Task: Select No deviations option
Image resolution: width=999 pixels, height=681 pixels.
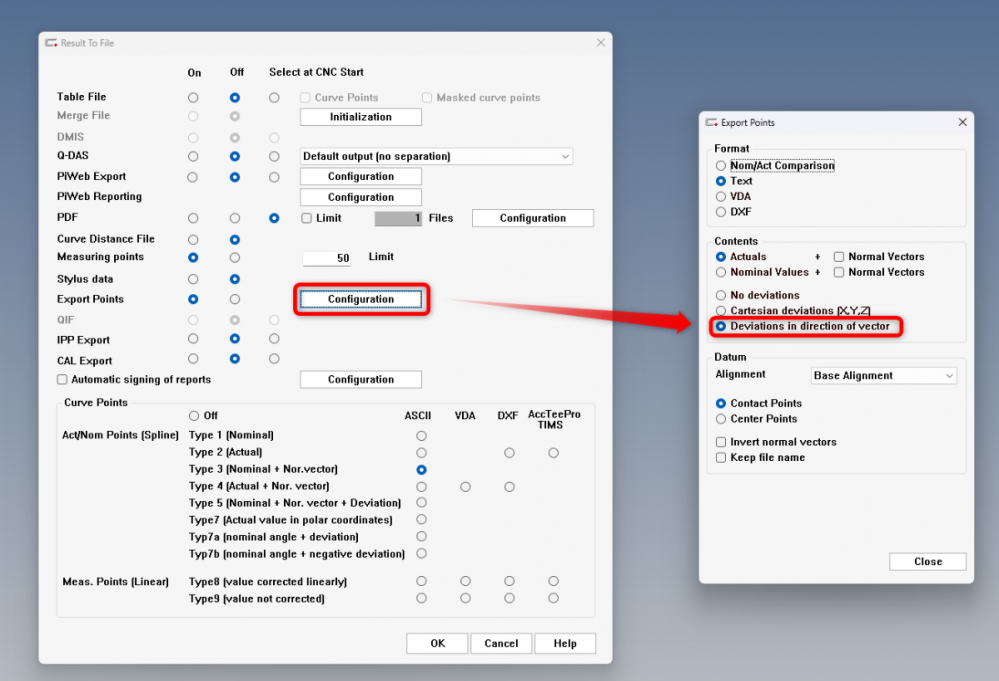Action: tap(721, 295)
